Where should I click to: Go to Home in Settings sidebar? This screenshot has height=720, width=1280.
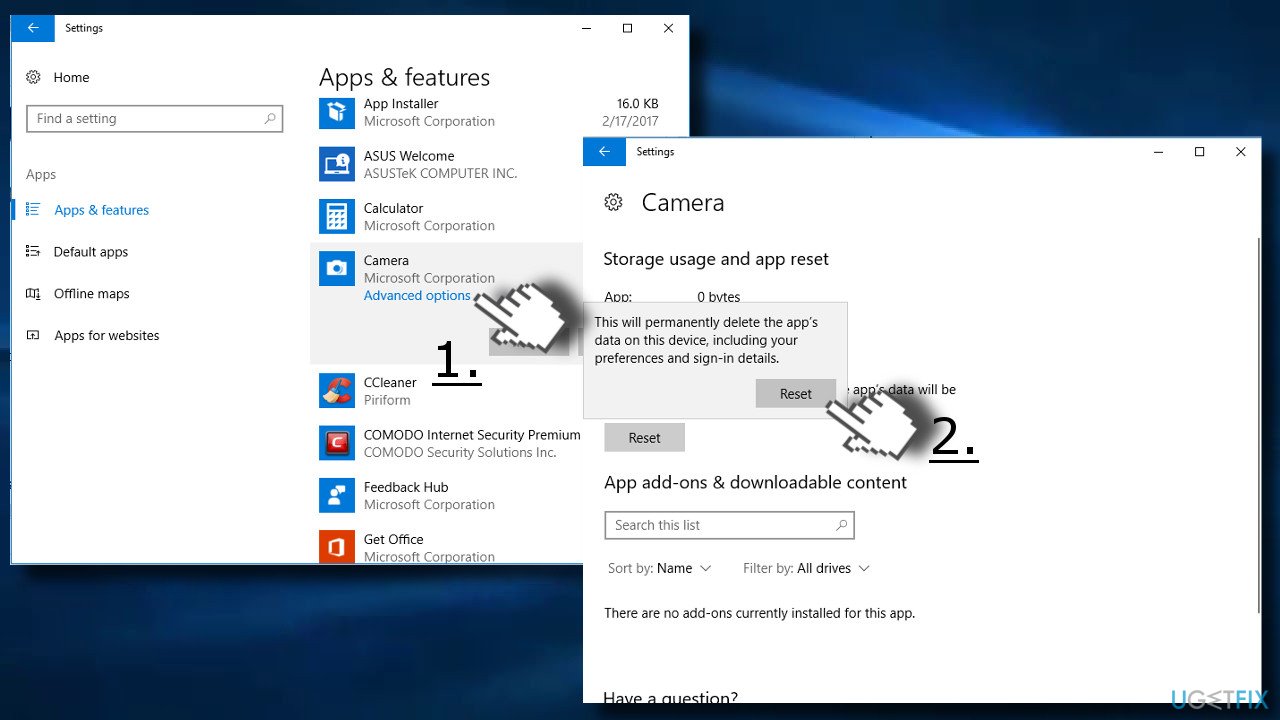pyautogui.click(x=71, y=77)
